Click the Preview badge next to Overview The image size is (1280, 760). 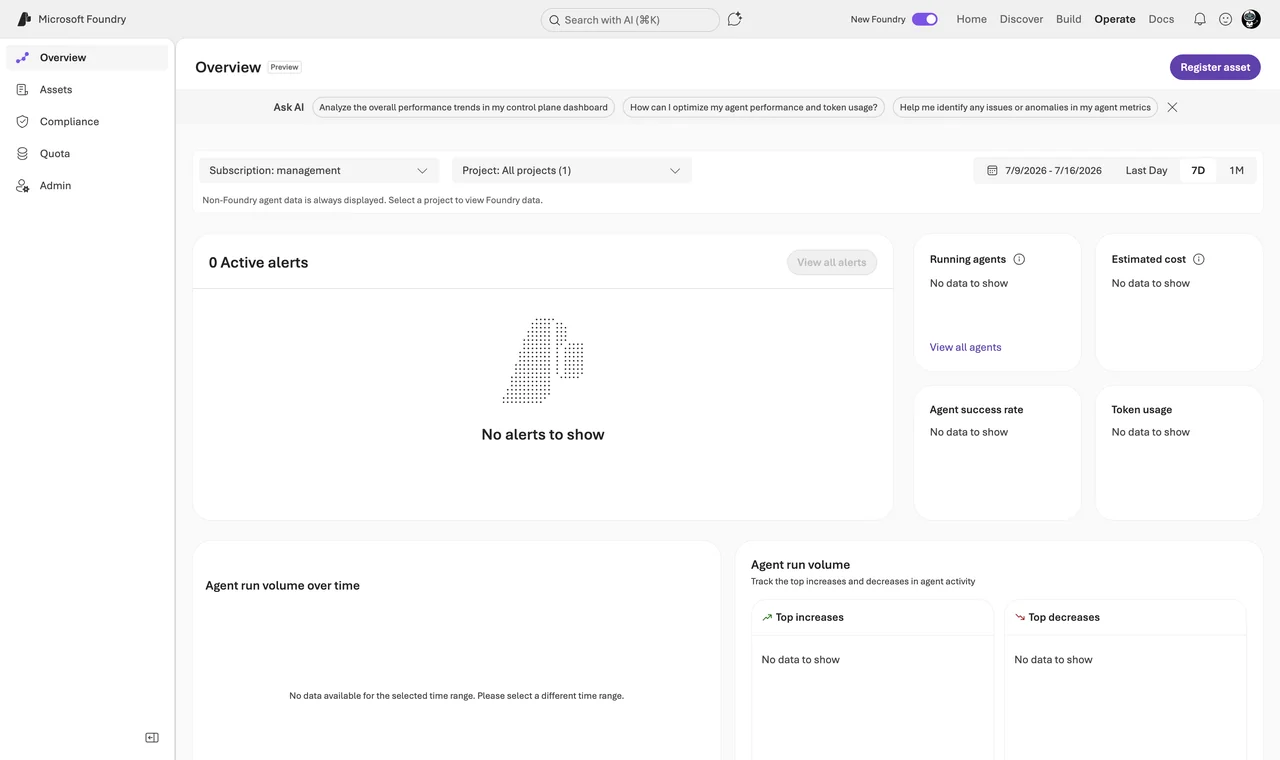click(x=284, y=67)
